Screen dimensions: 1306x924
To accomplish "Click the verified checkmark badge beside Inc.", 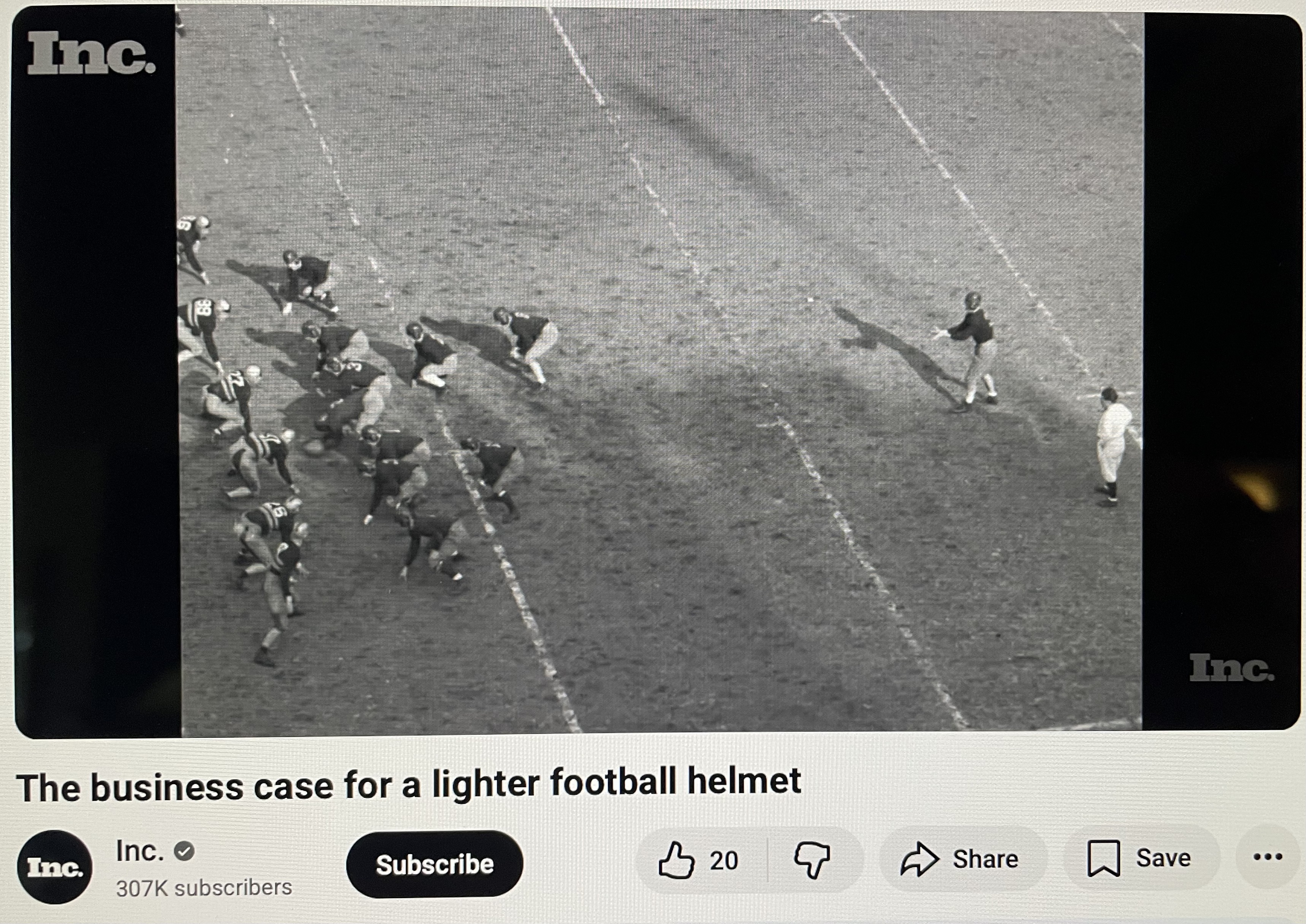I will [x=184, y=851].
